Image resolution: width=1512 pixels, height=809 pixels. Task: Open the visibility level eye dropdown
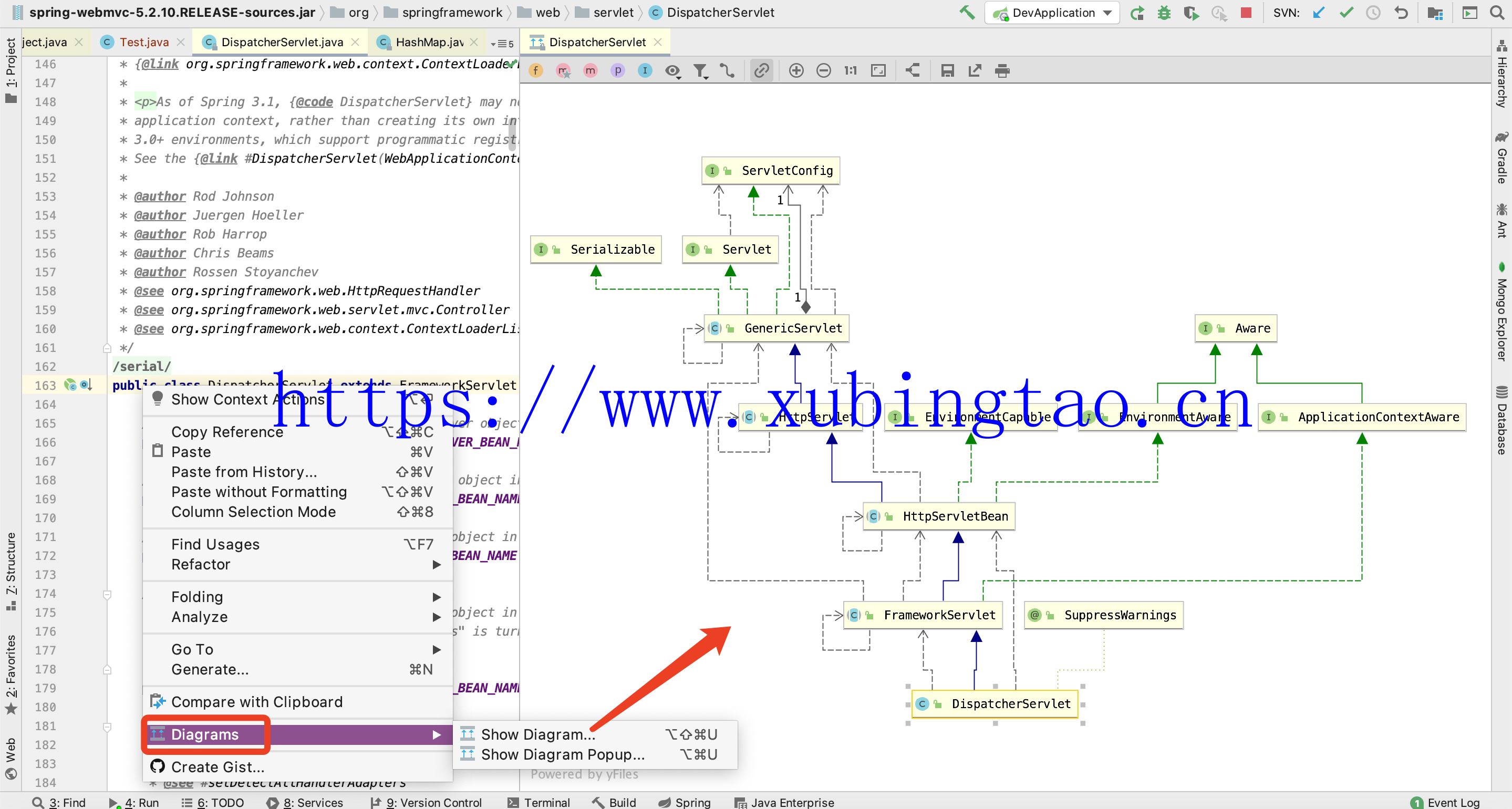coord(672,70)
